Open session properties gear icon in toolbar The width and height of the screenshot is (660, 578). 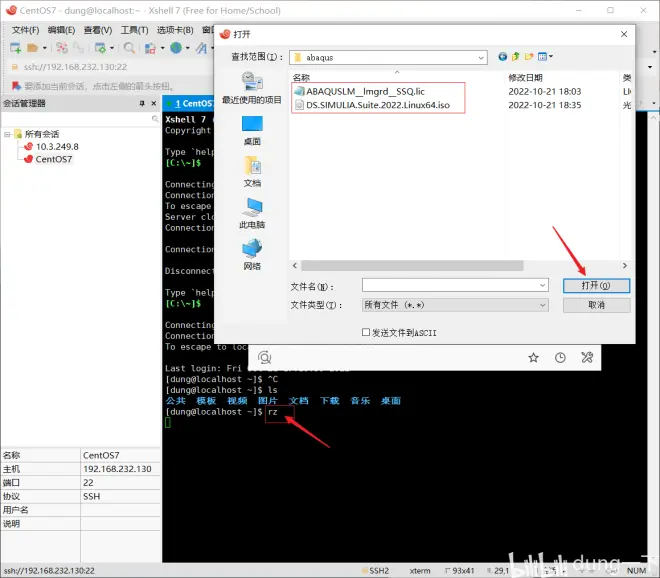click(100, 48)
